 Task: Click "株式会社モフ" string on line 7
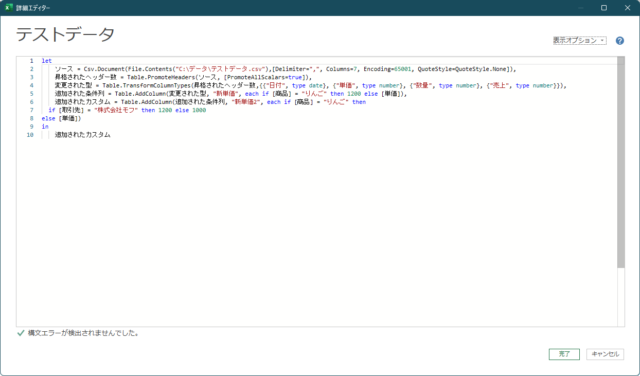coord(116,110)
